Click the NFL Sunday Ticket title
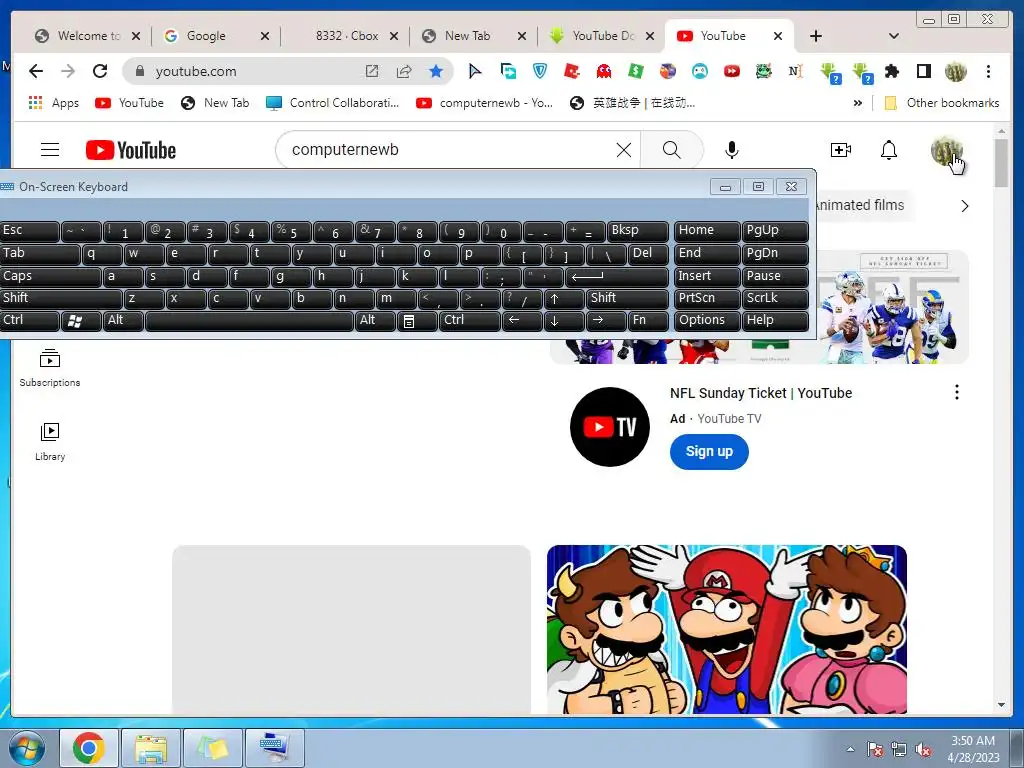The width and height of the screenshot is (1024, 768). tap(761, 392)
